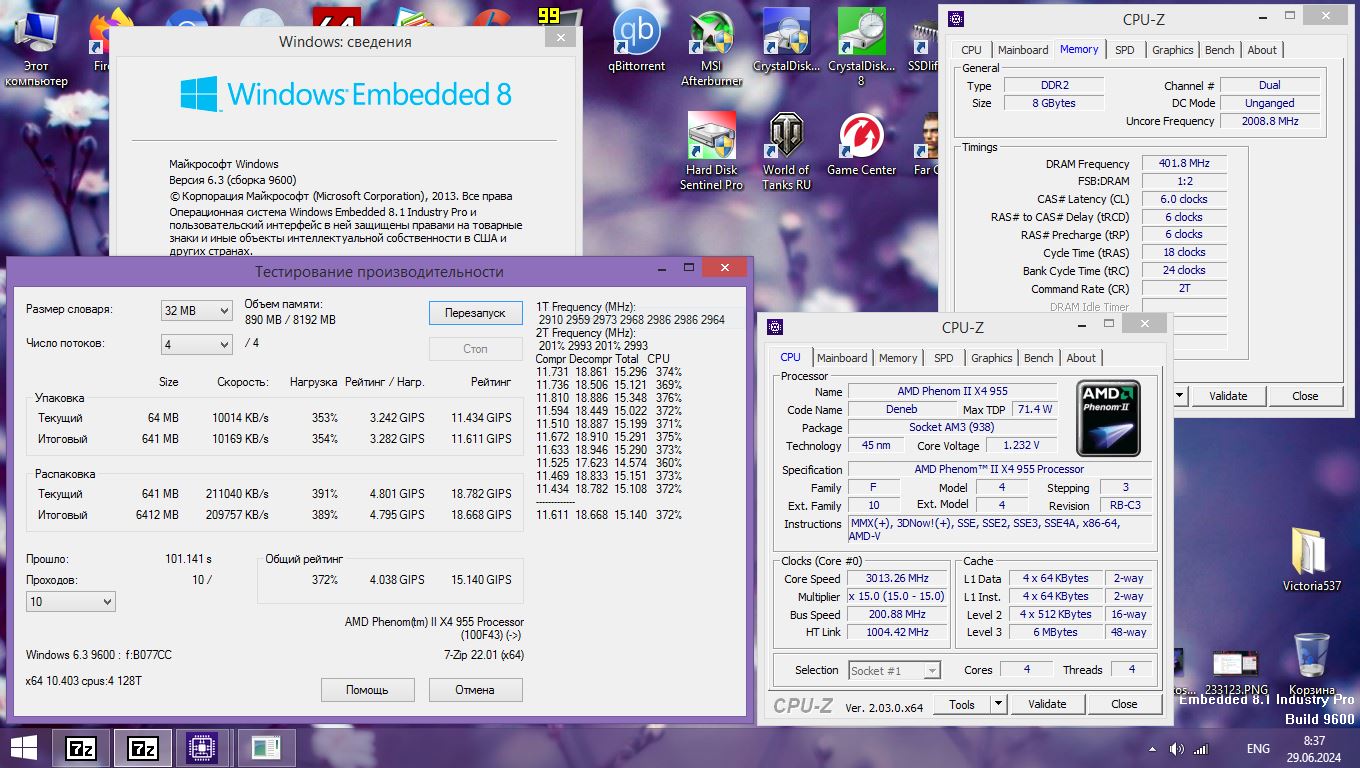Open the MSI Afterburner desktop shortcut
Viewport: 1360px width, 768px height.
711,47
